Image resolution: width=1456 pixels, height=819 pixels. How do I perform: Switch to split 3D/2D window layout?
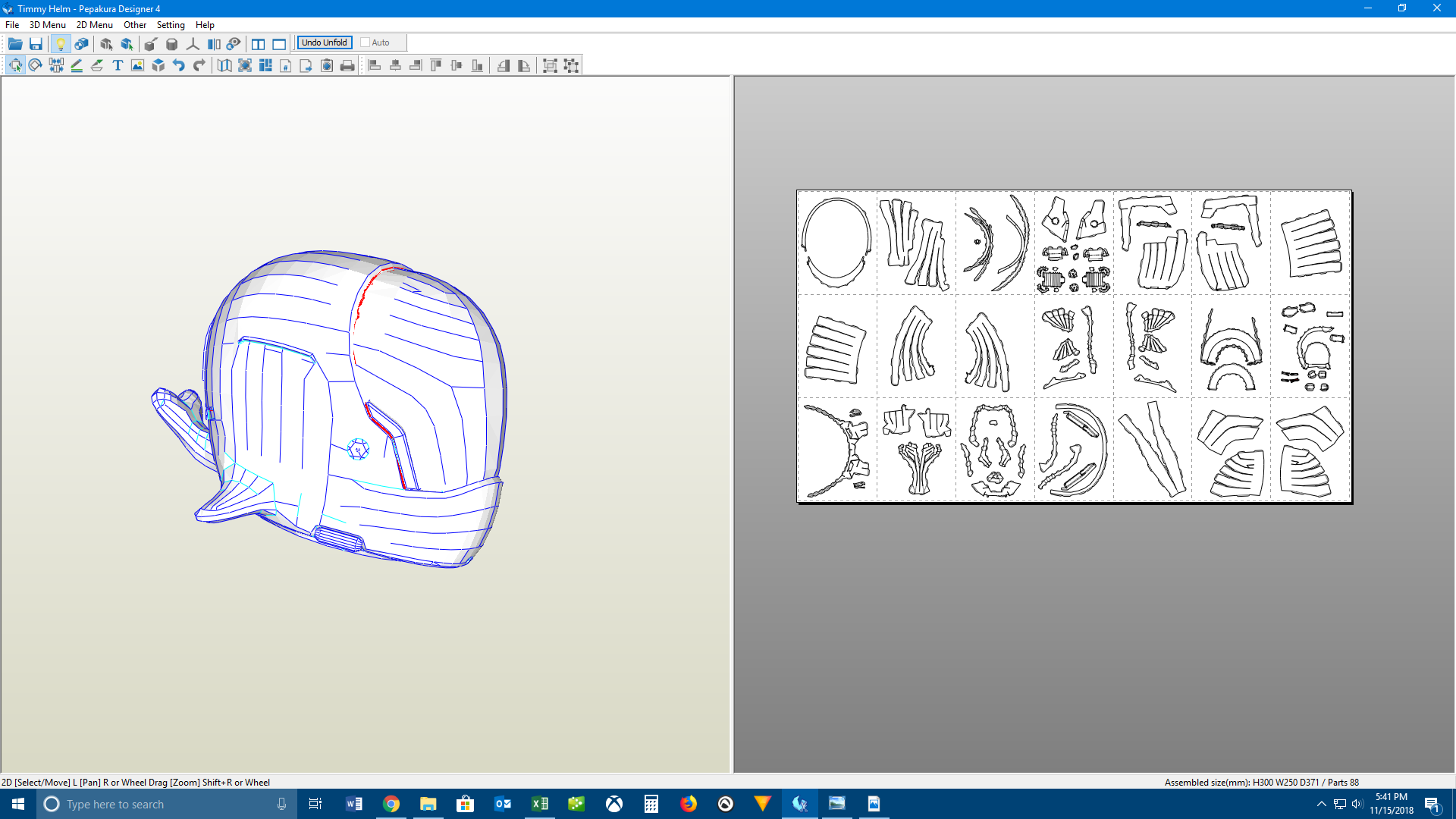tap(259, 43)
